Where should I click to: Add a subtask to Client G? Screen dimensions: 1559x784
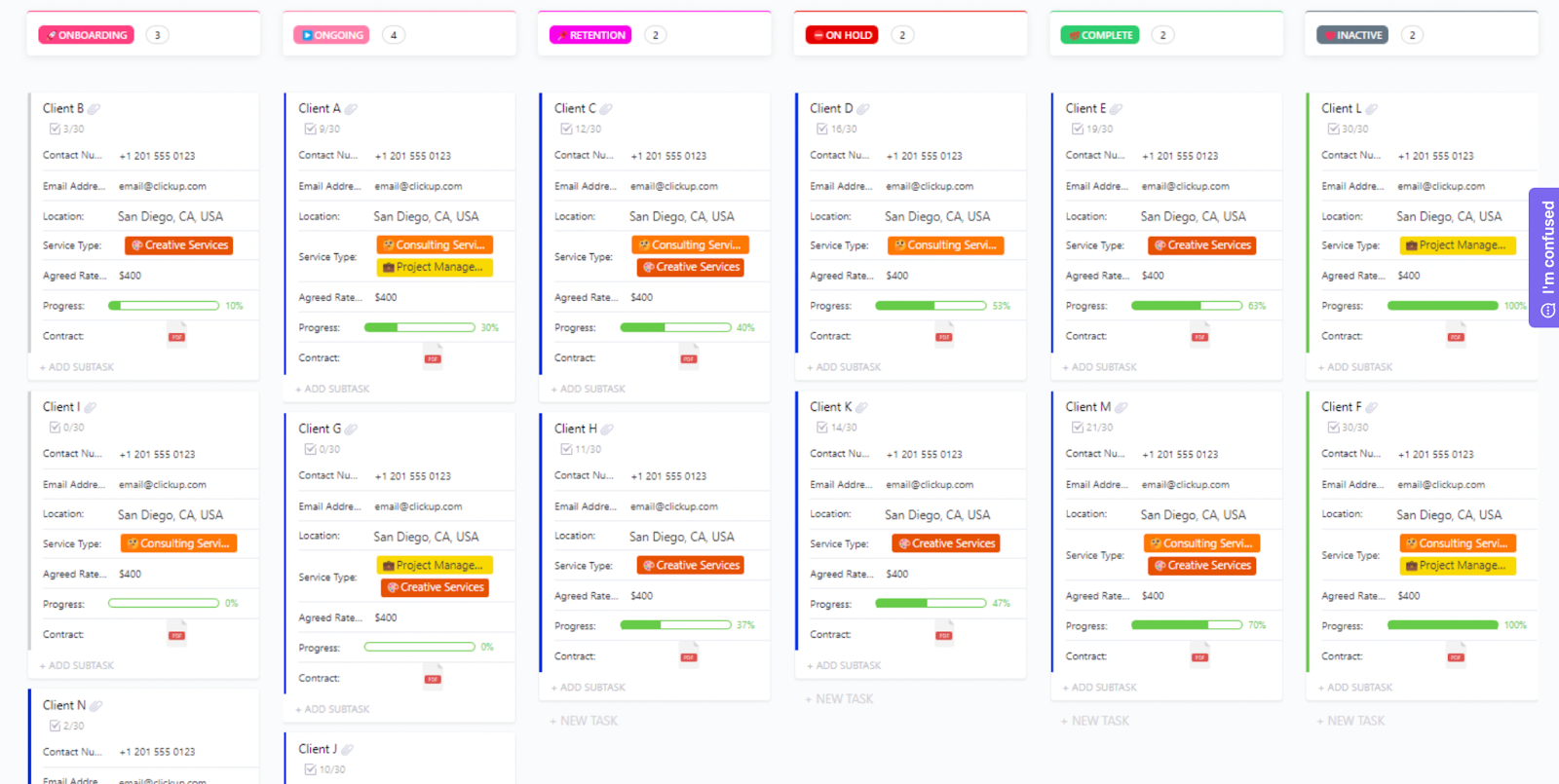point(332,709)
